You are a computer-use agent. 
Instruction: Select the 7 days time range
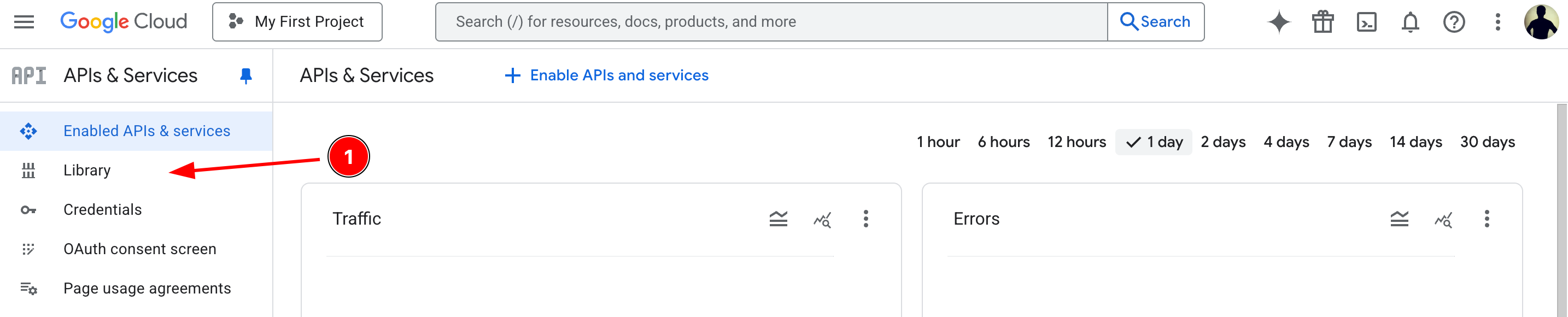1349,142
